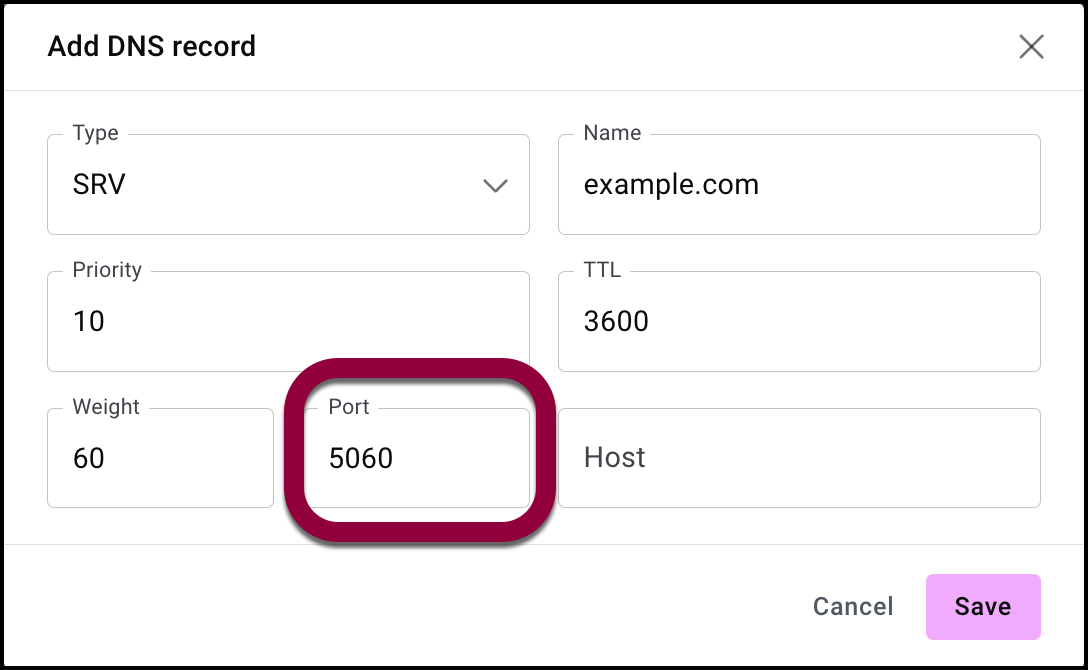Image resolution: width=1088 pixels, height=670 pixels.
Task: Close the Add DNS record dialog
Action: pyautogui.click(x=1031, y=47)
